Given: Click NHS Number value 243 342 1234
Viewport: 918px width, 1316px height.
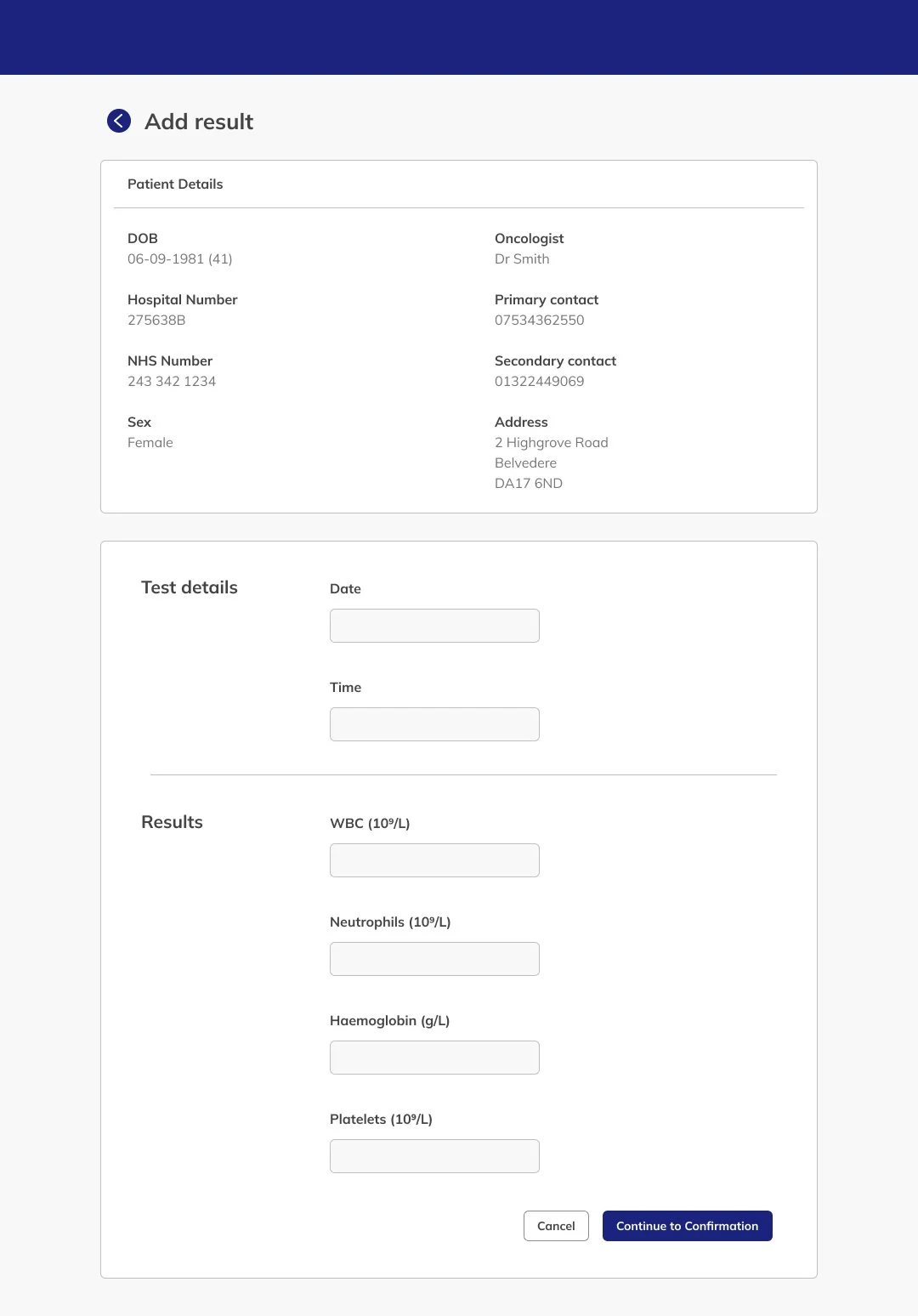Looking at the screenshot, I should (172, 381).
